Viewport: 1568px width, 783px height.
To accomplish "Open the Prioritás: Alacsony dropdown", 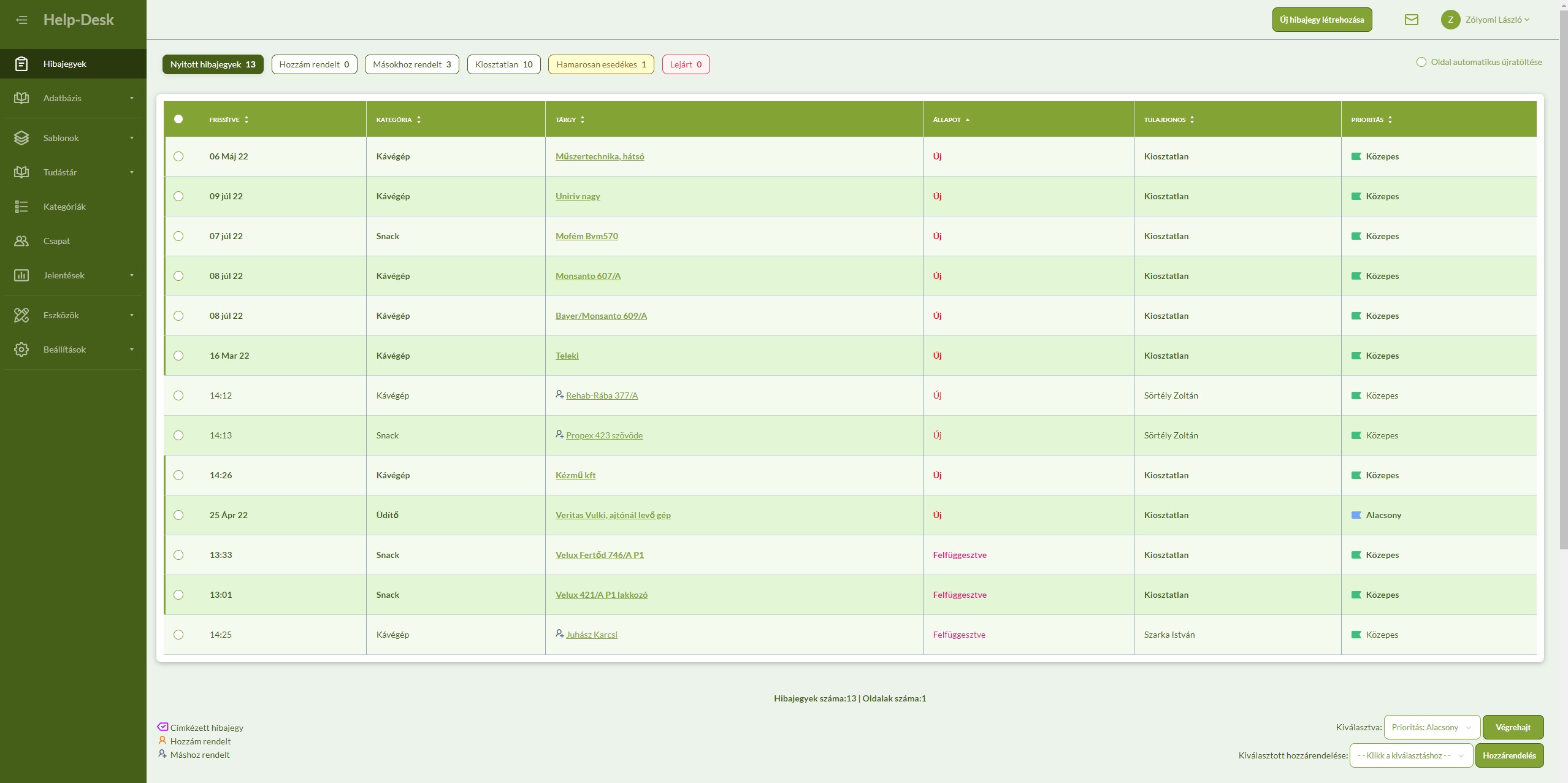I will pos(1431,727).
